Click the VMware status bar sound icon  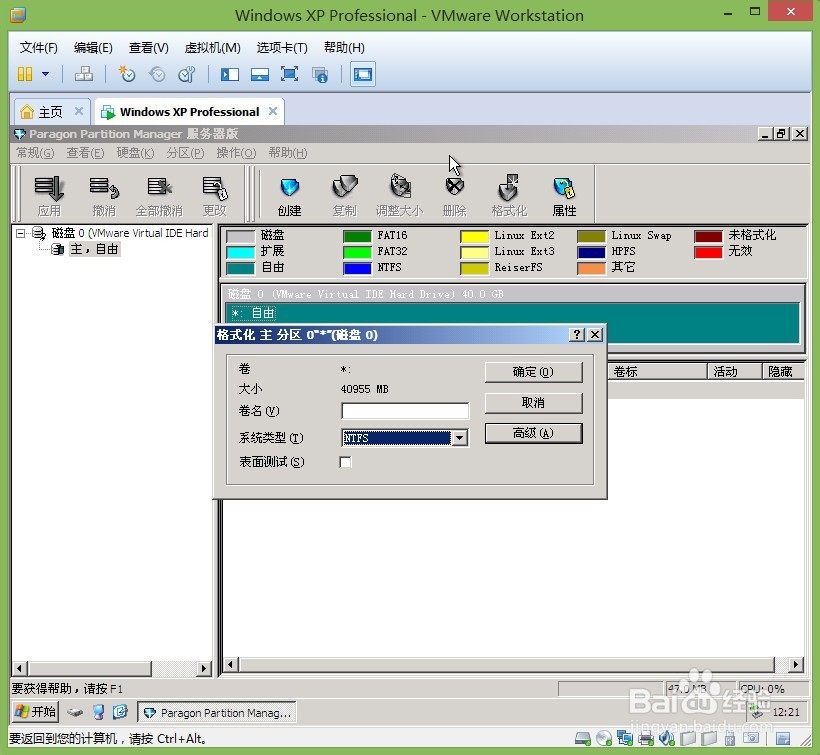(x=667, y=739)
